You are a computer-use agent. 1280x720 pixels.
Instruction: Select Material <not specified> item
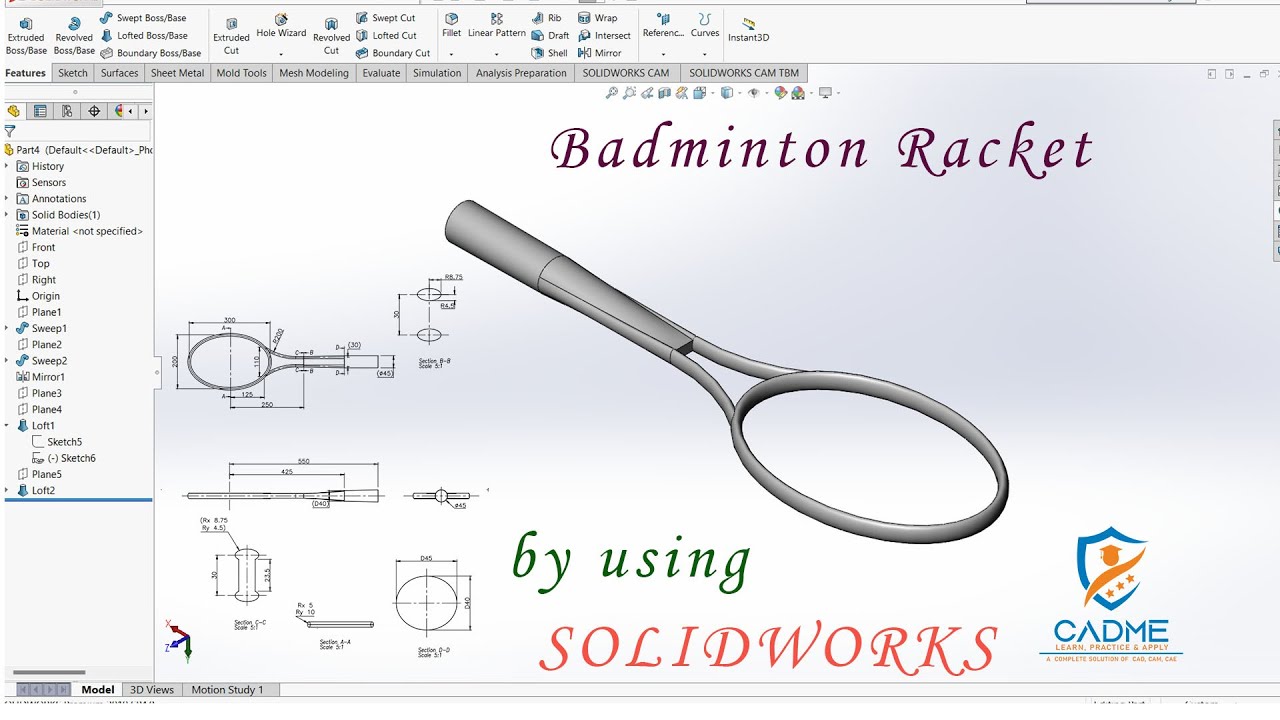click(x=80, y=231)
